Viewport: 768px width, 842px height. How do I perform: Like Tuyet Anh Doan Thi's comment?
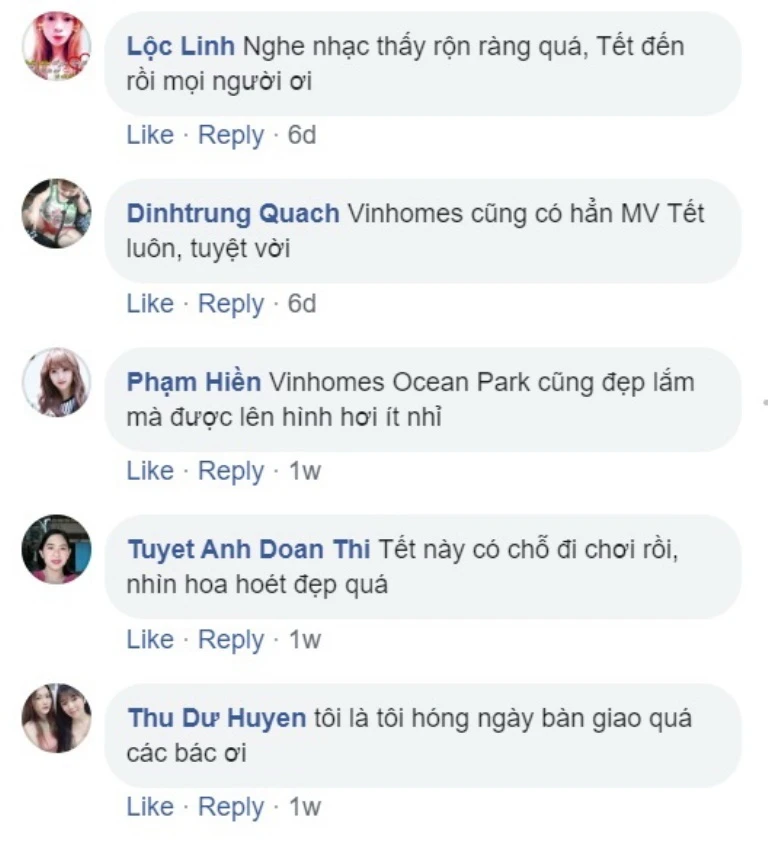[x=150, y=639]
